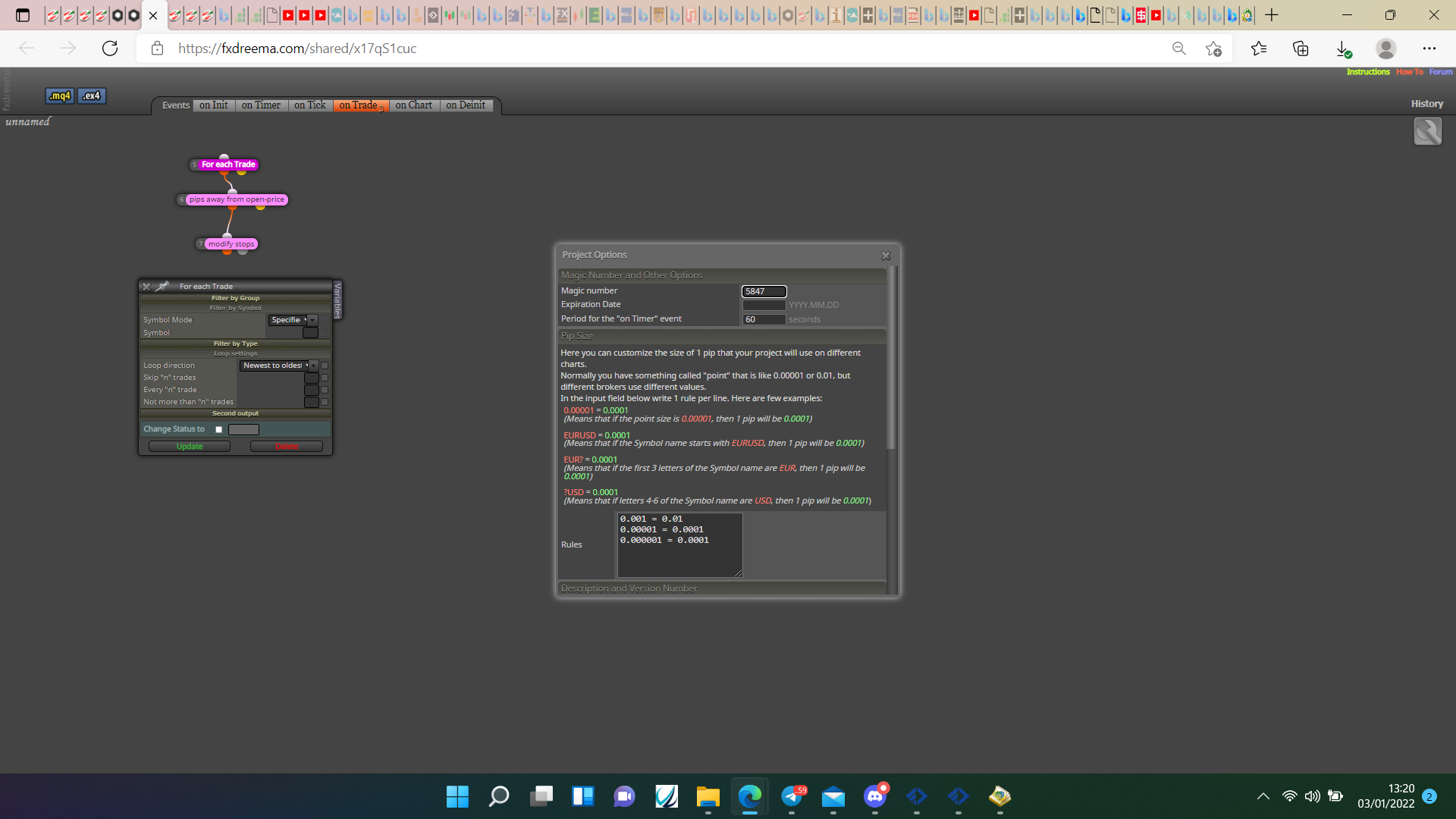Open the History panel

click(1426, 104)
